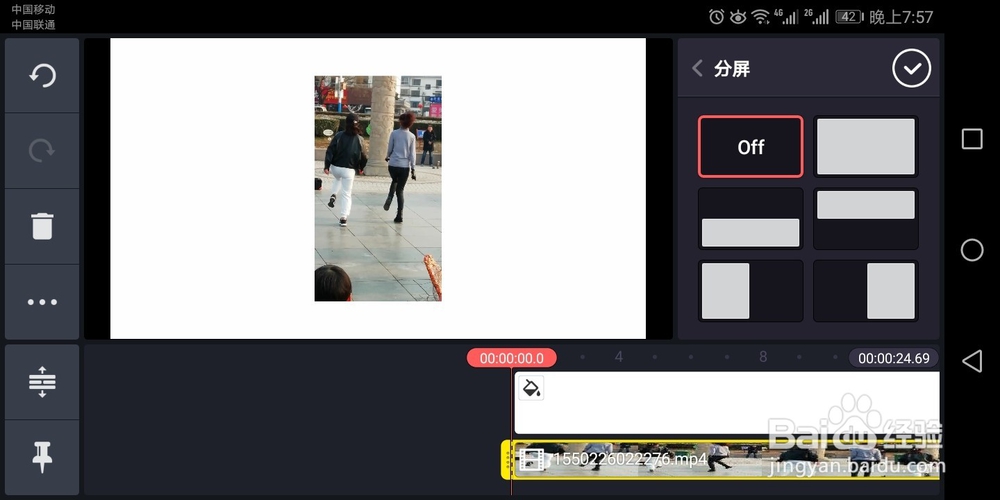
Task: Select the Off split-screen option
Action: coord(751,147)
